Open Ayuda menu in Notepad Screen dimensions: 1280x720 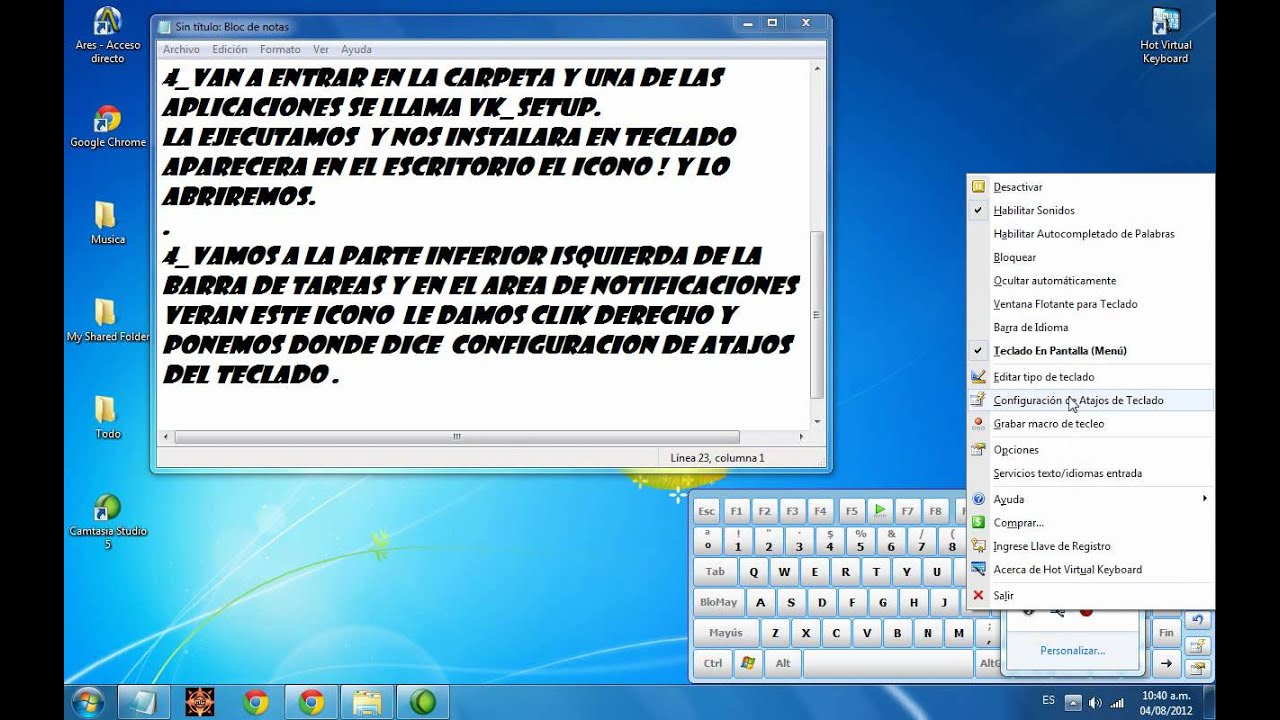pyautogui.click(x=356, y=49)
